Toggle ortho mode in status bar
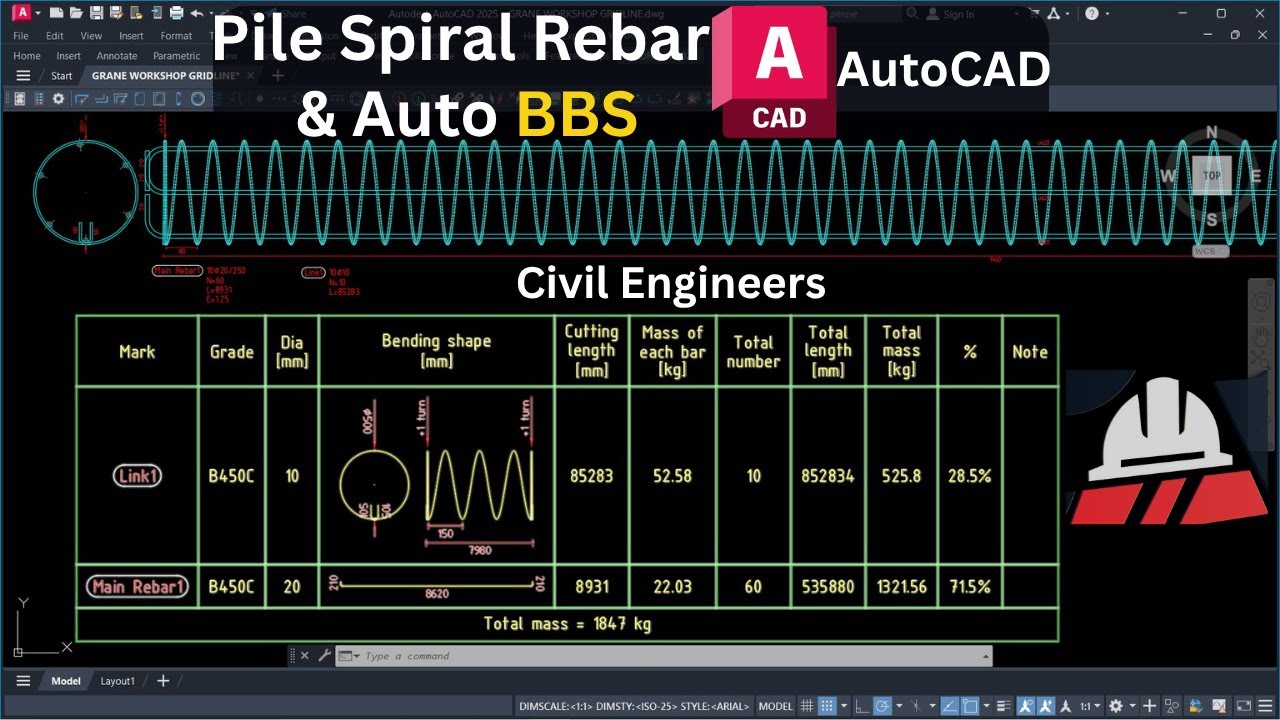The image size is (1280, 720). click(862, 706)
